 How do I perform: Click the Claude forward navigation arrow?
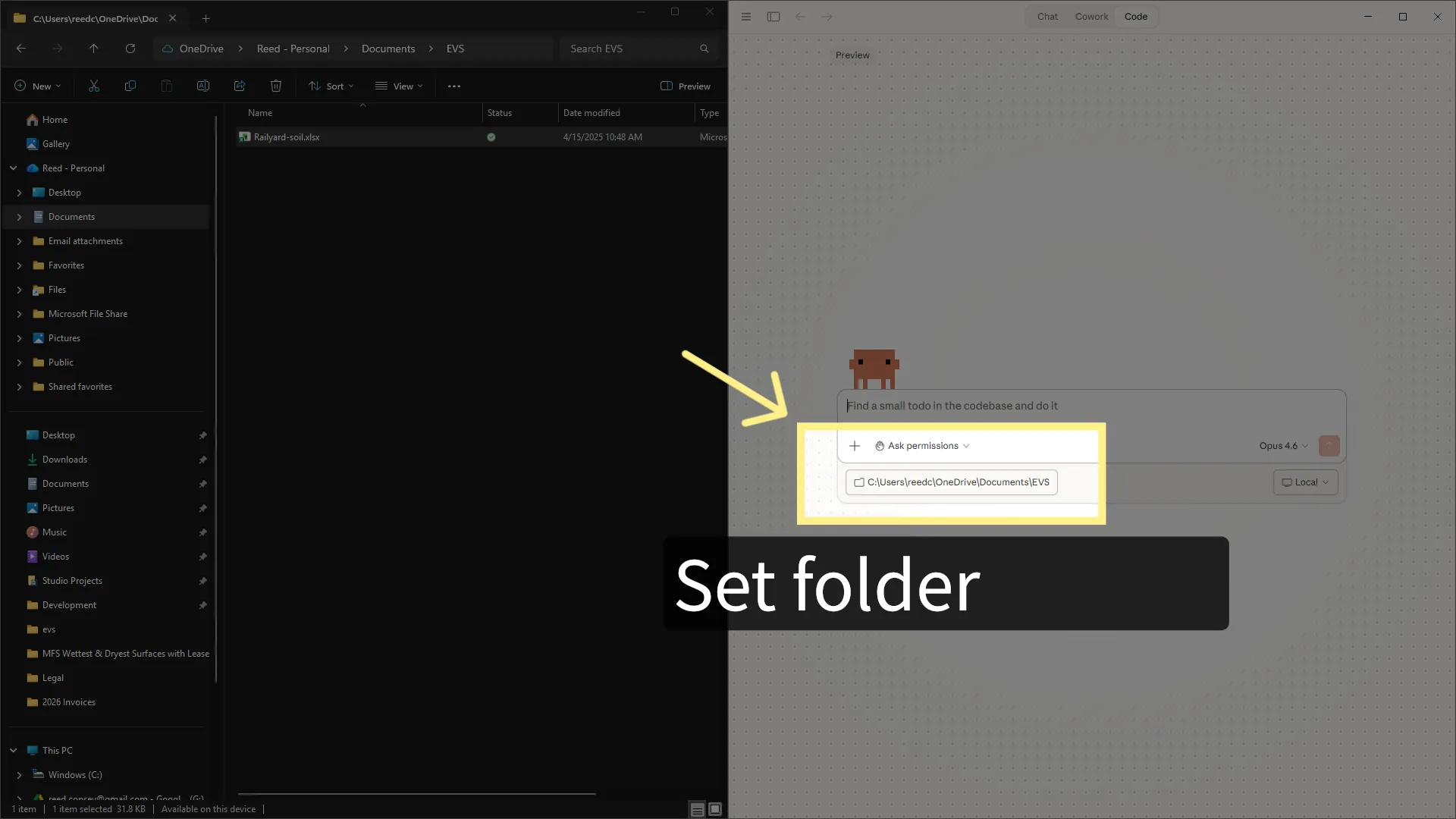pyautogui.click(x=827, y=17)
